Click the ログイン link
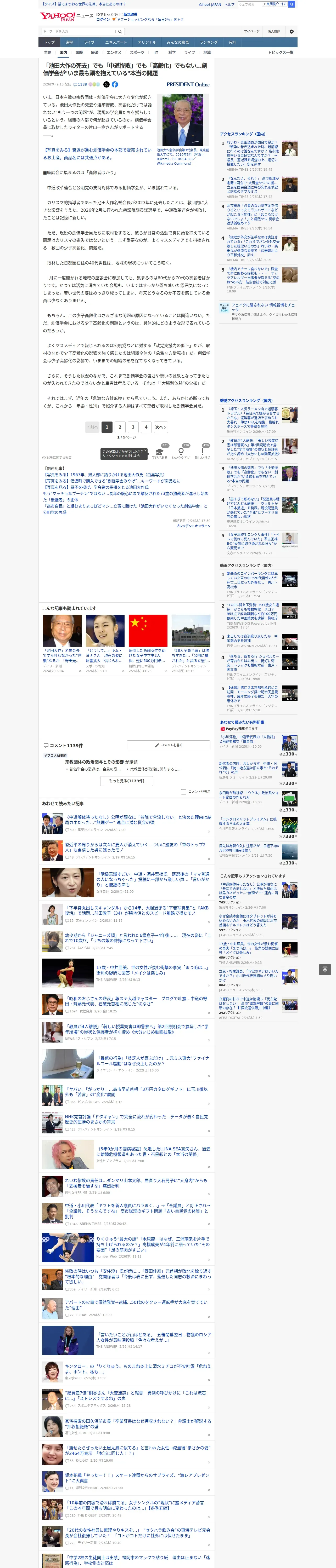This screenshot has height=1568, width=336. point(103,20)
